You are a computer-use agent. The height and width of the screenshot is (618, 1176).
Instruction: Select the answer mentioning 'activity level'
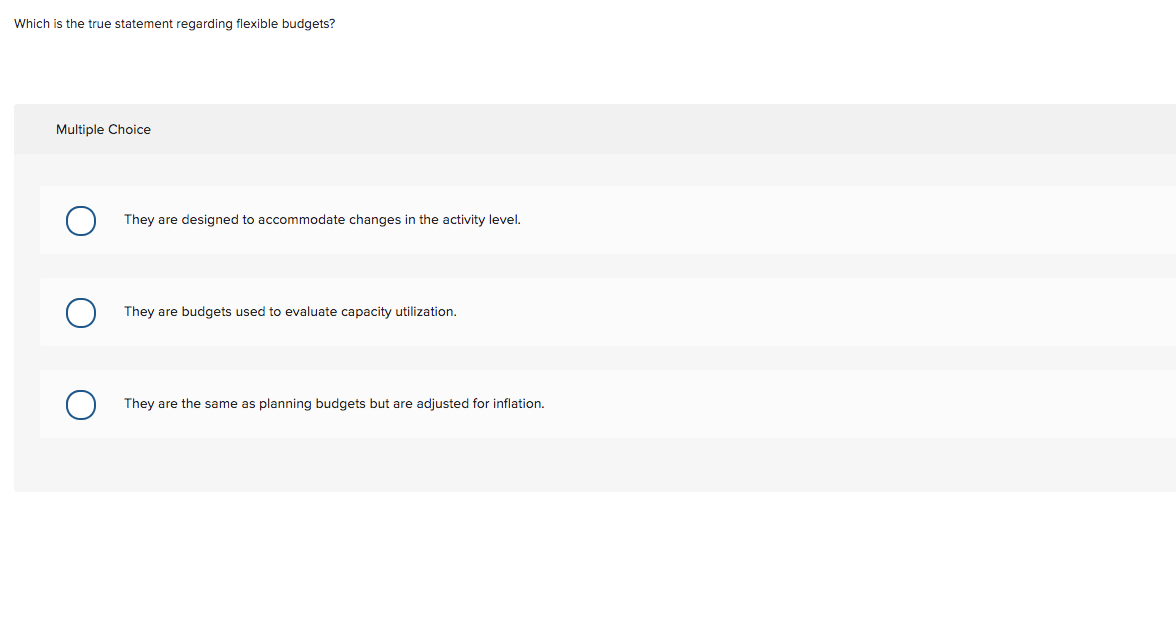point(321,219)
